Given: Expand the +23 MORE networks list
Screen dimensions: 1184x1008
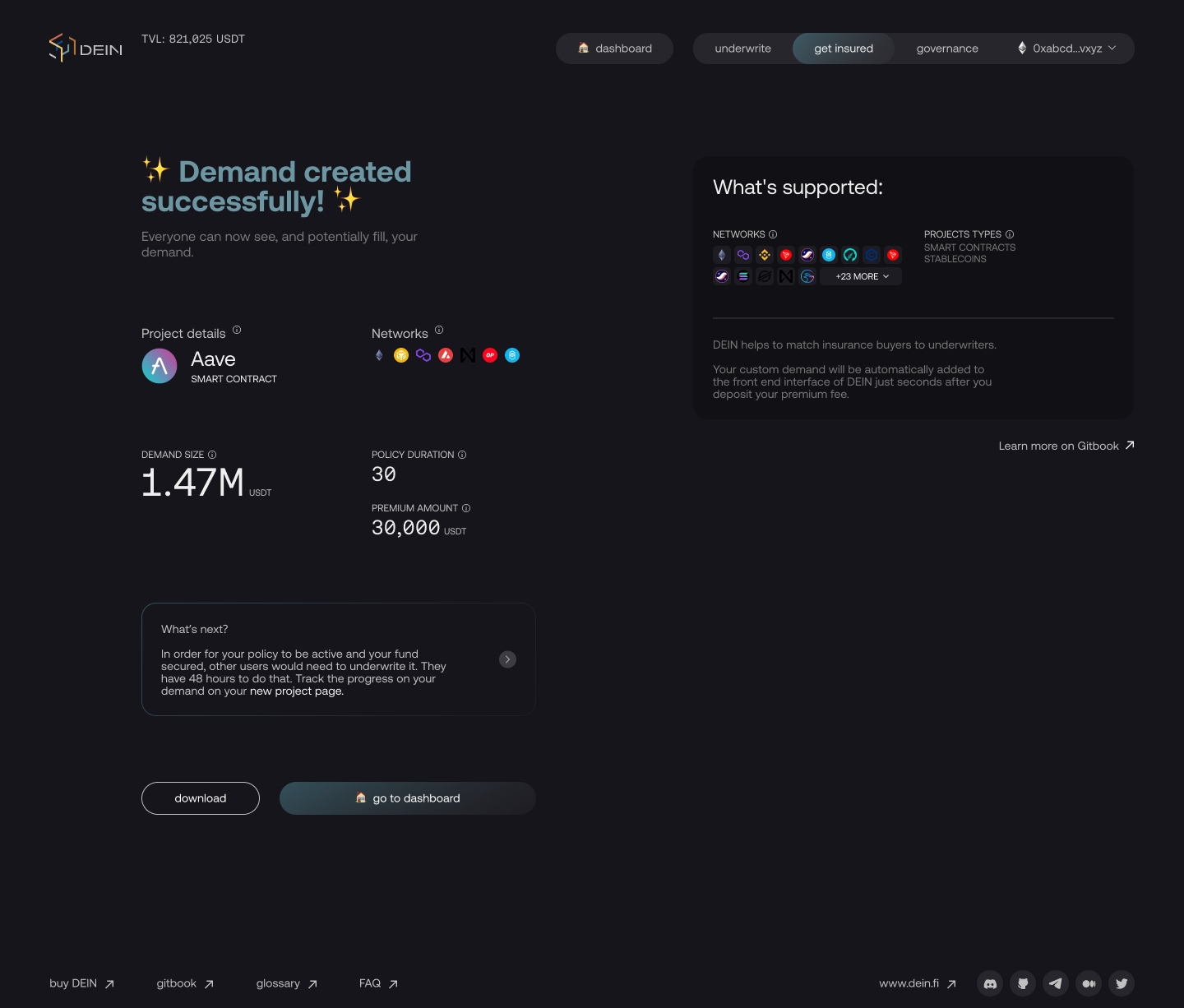Looking at the screenshot, I should [x=860, y=276].
